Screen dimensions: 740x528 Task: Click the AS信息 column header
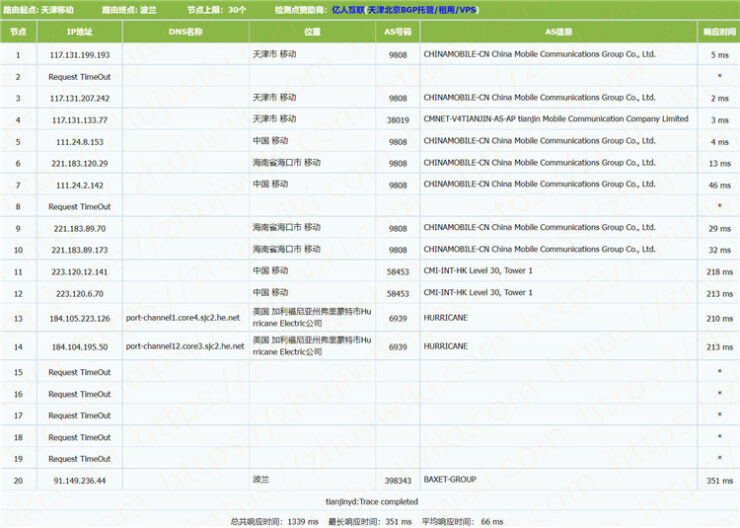558,32
